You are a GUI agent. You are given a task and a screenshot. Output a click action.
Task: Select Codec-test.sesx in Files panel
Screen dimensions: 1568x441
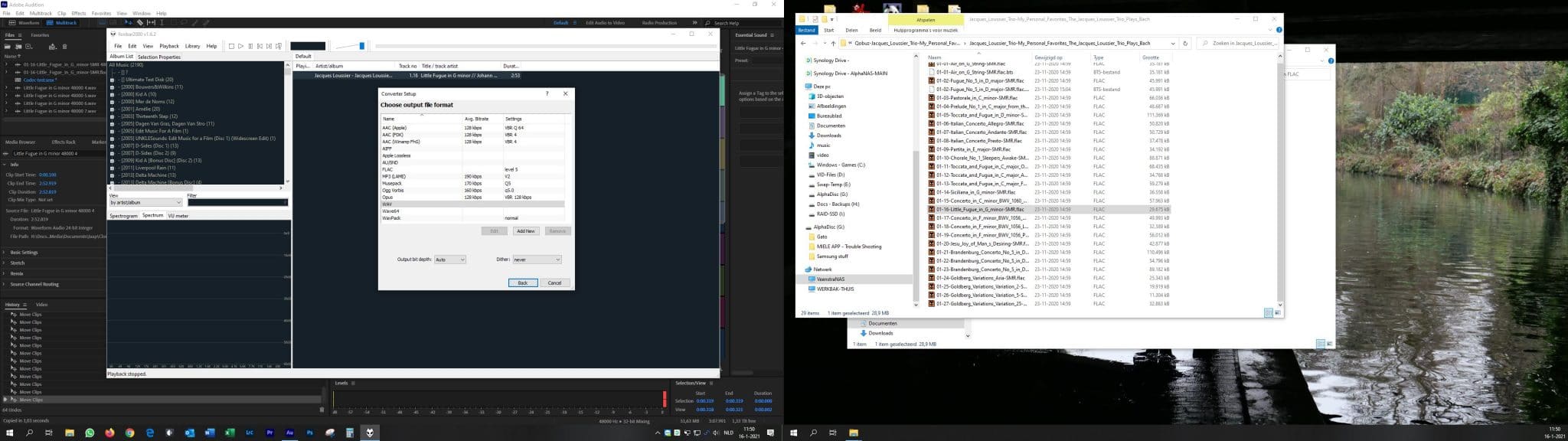38,80
